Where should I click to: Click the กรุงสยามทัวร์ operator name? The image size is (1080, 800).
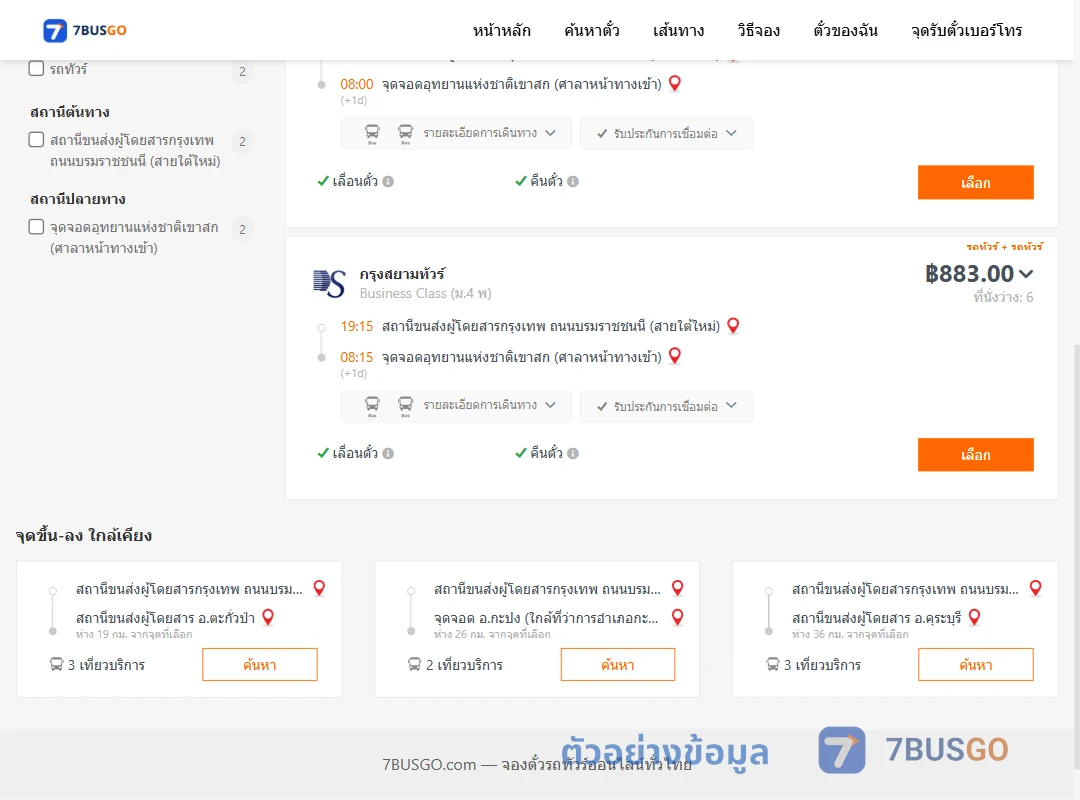[402, 274]
